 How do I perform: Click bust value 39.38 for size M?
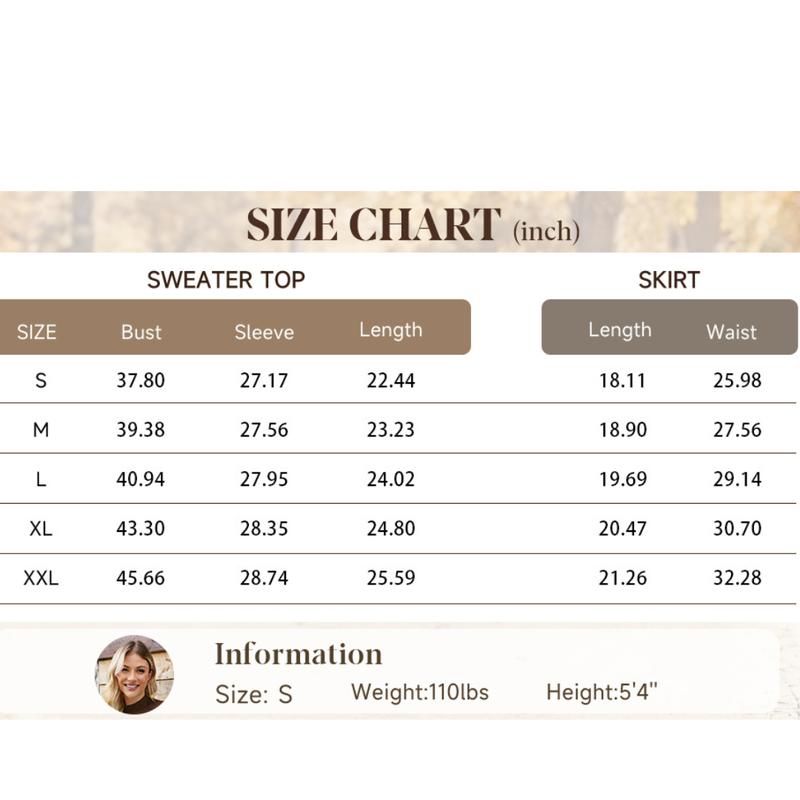(141, 430)
